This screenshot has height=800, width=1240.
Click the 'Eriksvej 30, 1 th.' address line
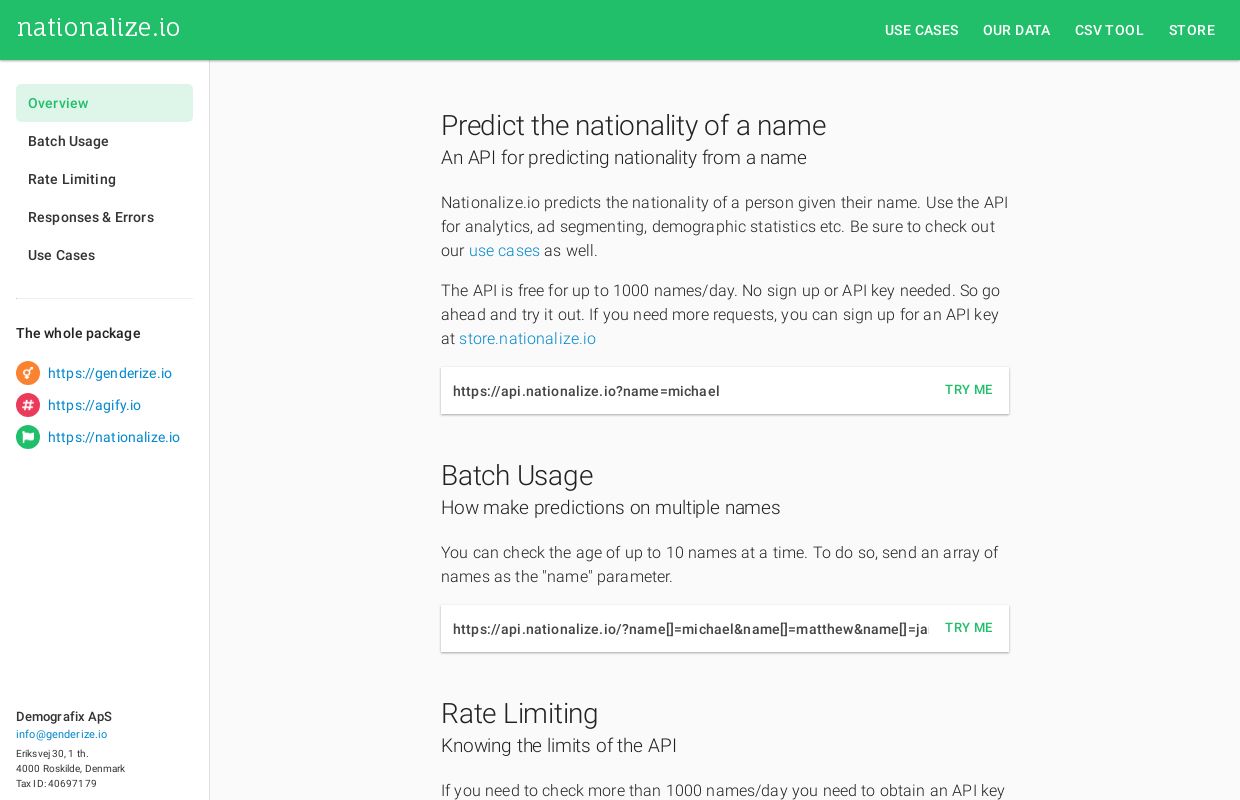click(52, 754)
